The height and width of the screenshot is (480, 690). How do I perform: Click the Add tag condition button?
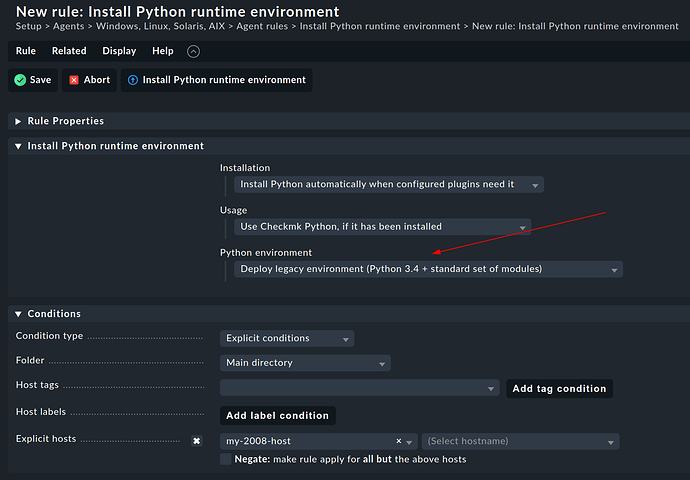(x=558, y=388)
